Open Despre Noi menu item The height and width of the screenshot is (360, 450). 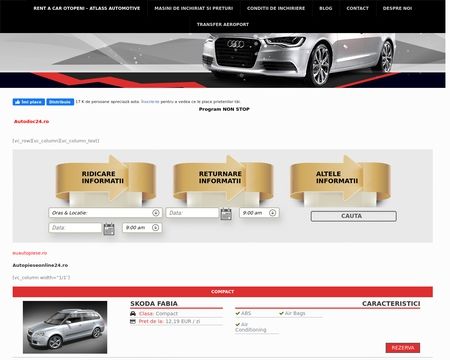397,8
